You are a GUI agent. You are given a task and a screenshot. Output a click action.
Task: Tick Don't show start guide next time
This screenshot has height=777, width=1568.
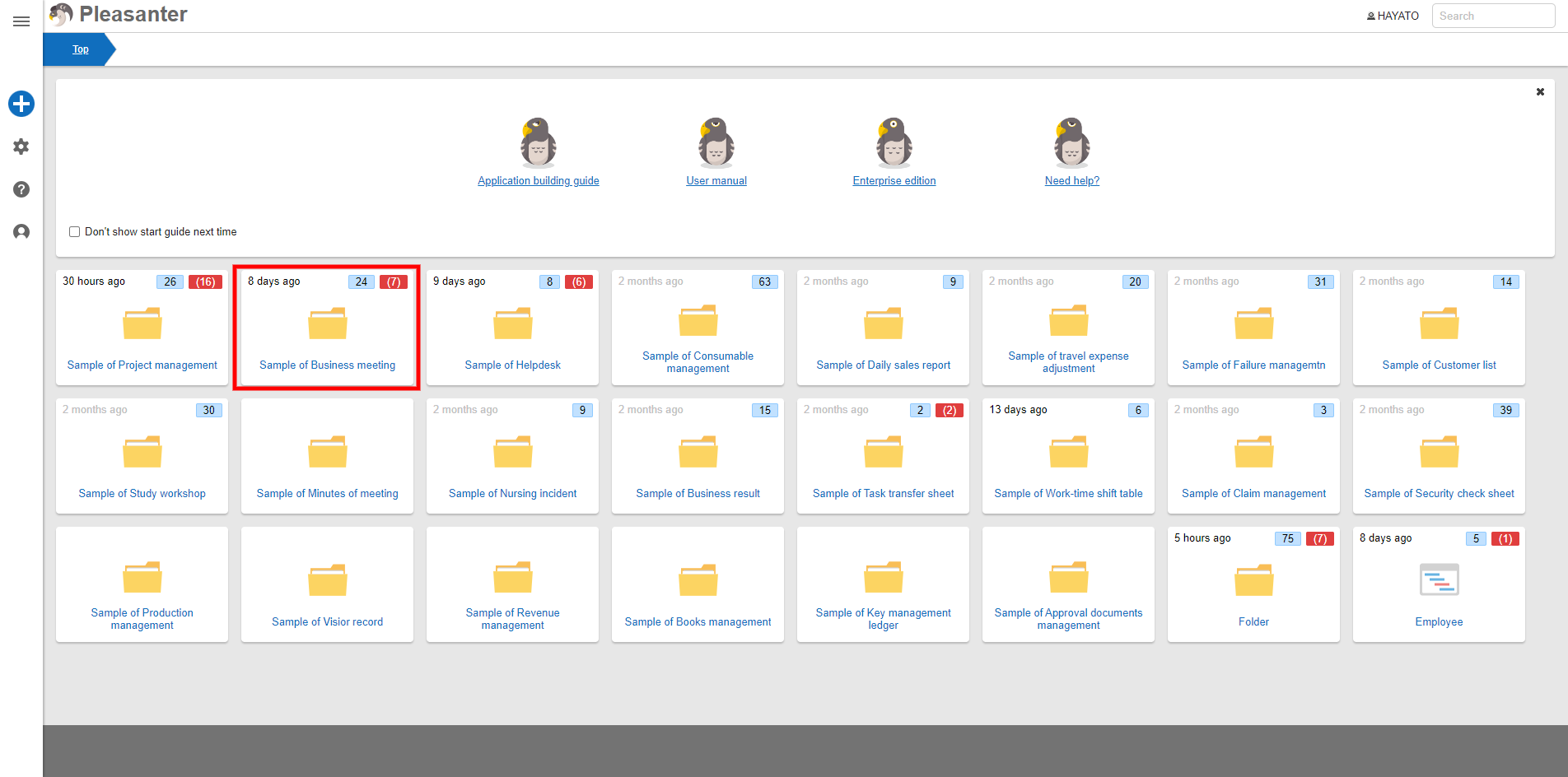[x=74, y=232]
